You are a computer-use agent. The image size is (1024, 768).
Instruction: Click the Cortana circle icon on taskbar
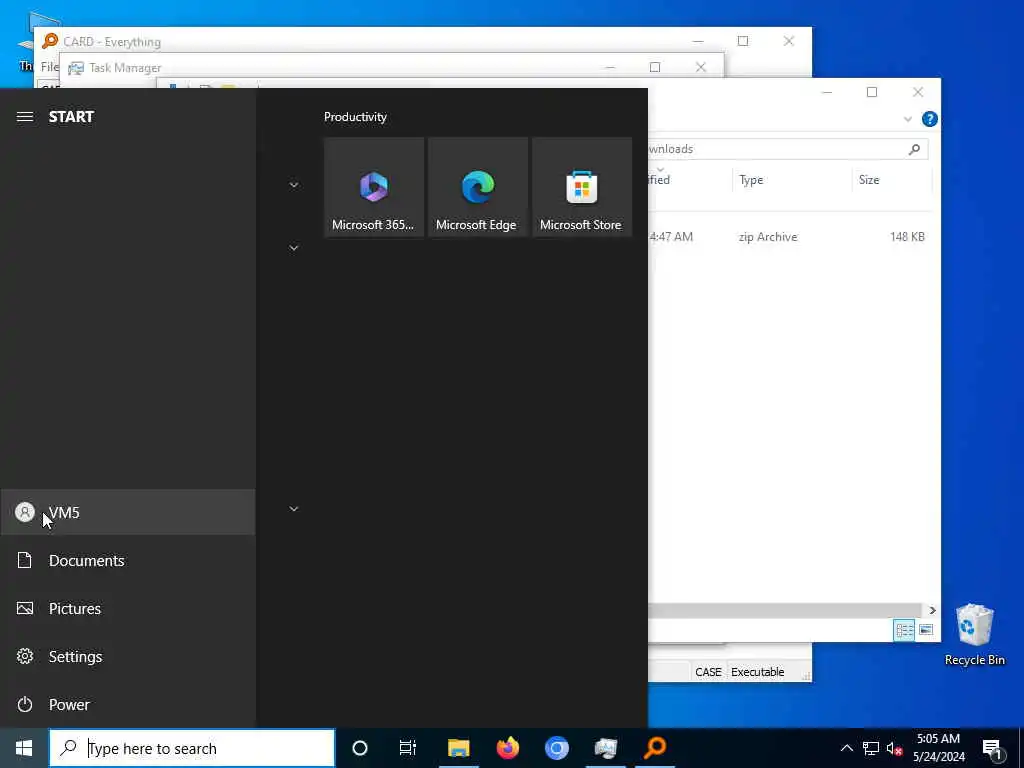pos(360,748)
